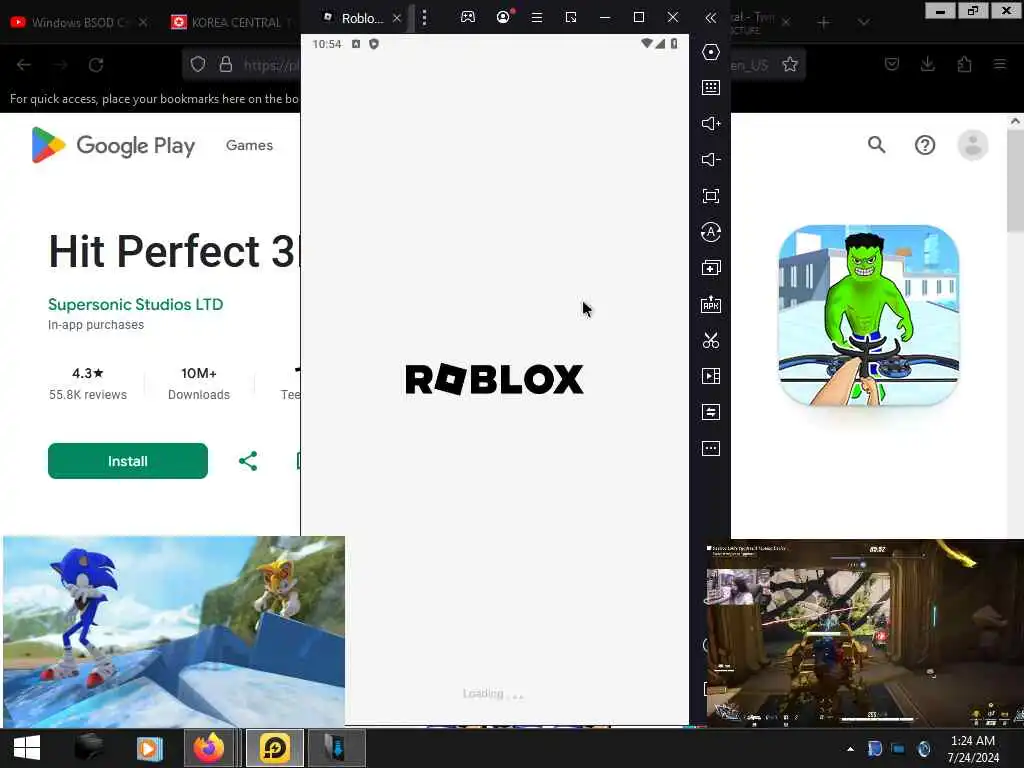Open Firefox extensions icon
The image size is (1024, 768).
[x=964, y=64]
